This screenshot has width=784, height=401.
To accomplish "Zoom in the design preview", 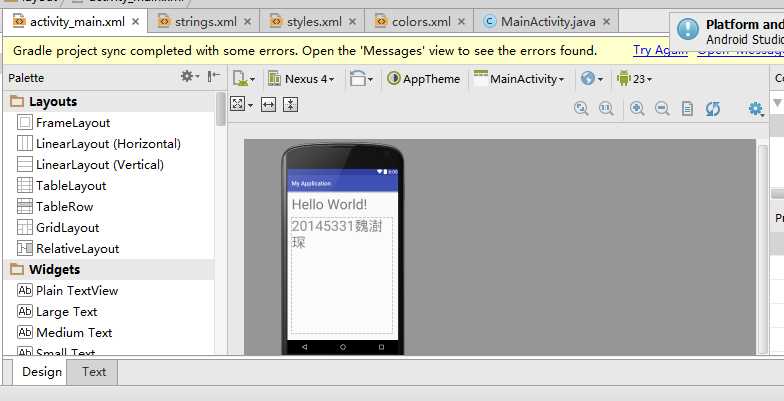I will 637,108.
